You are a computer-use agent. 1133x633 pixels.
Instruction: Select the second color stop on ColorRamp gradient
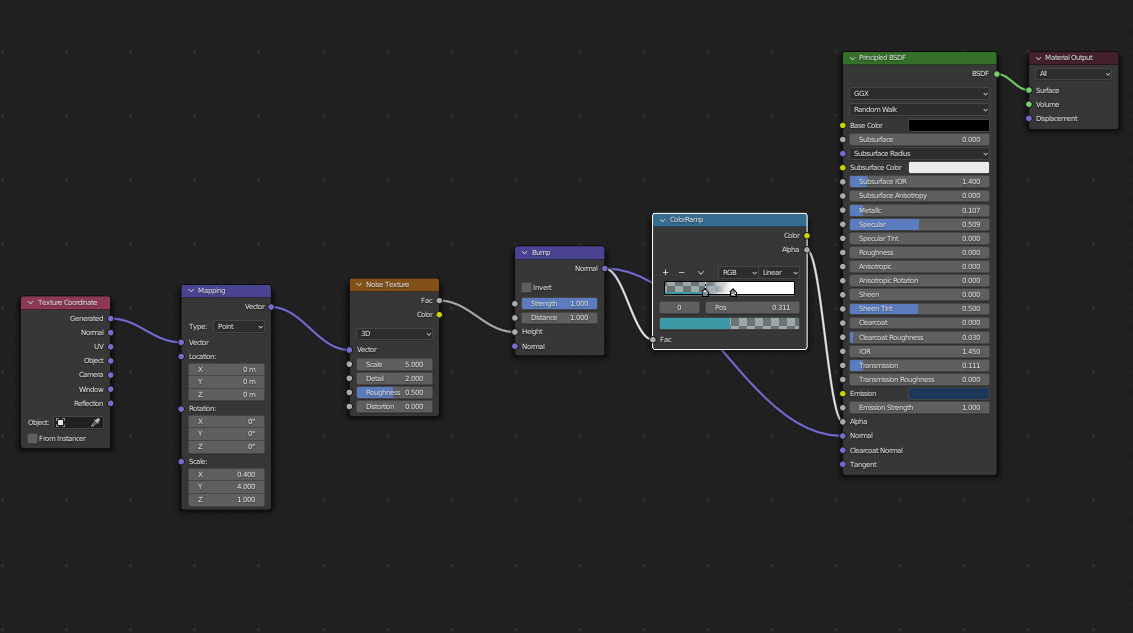[733, 293]
